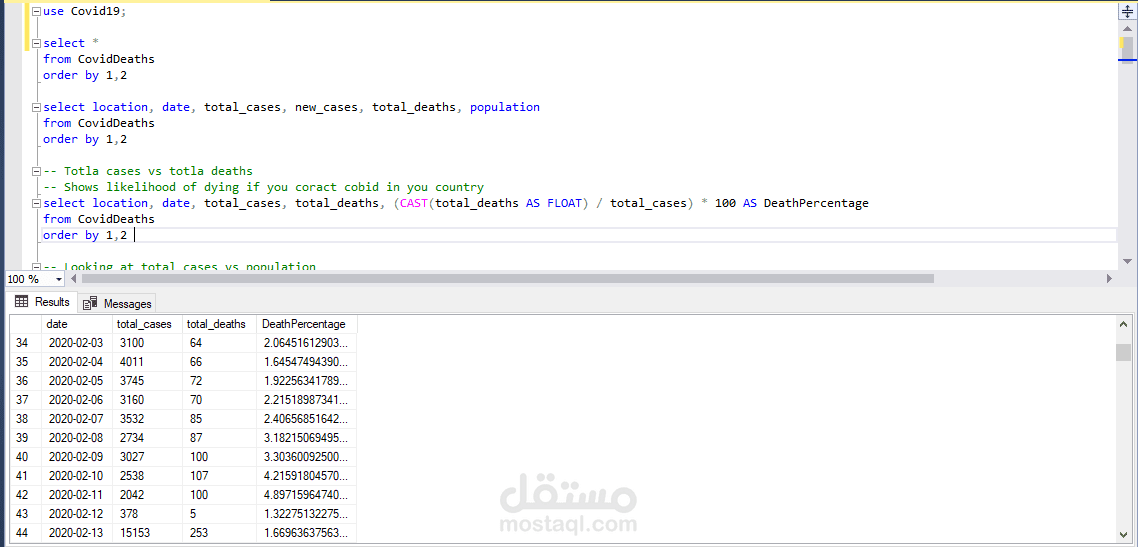Collapse the 'select location, date, total_cases, new_cases' block
This screenshot has height=547, width=1138.
point(36,107)
